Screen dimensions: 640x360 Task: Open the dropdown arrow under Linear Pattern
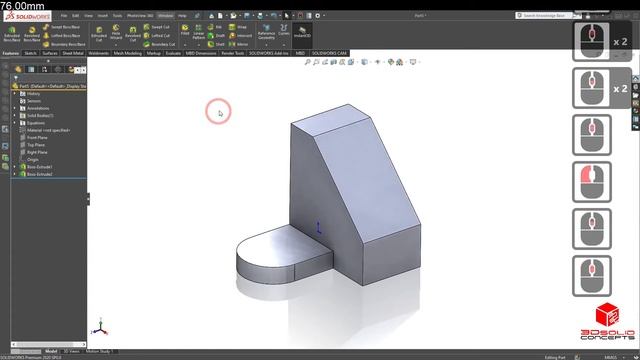click(198, 44)
